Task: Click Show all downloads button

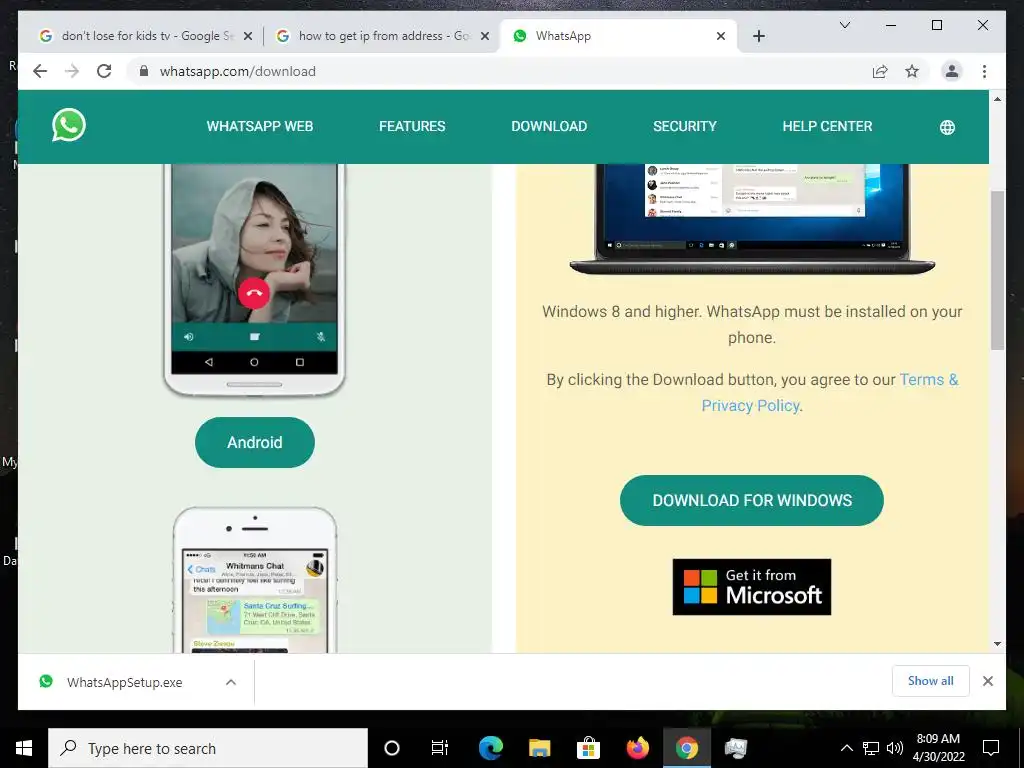Action: pos(931,681)
